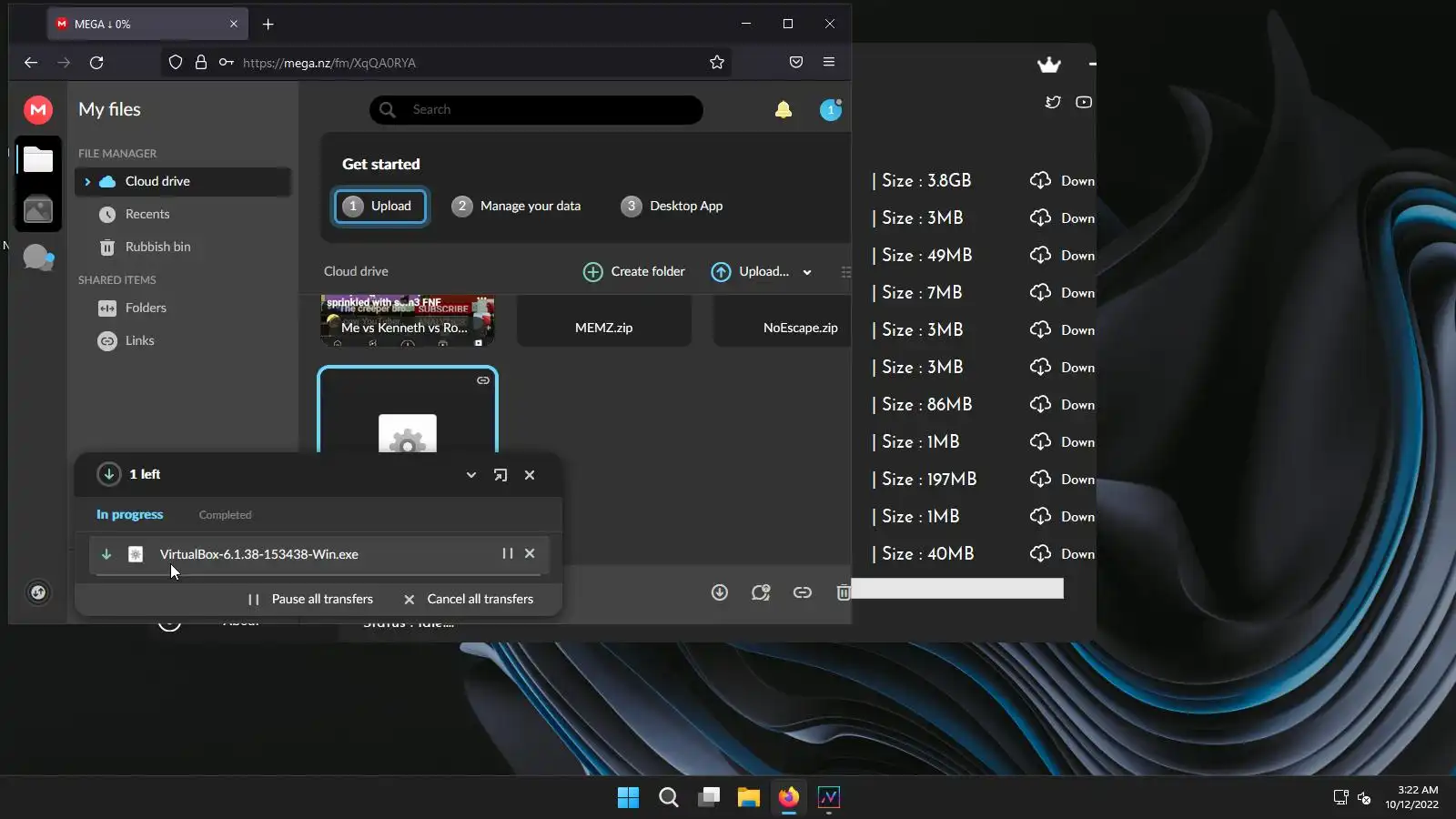The image size is (1456, 819).
Task: Open the Windows Start menu
Action: pyautogui.click(x=629, y=798)
